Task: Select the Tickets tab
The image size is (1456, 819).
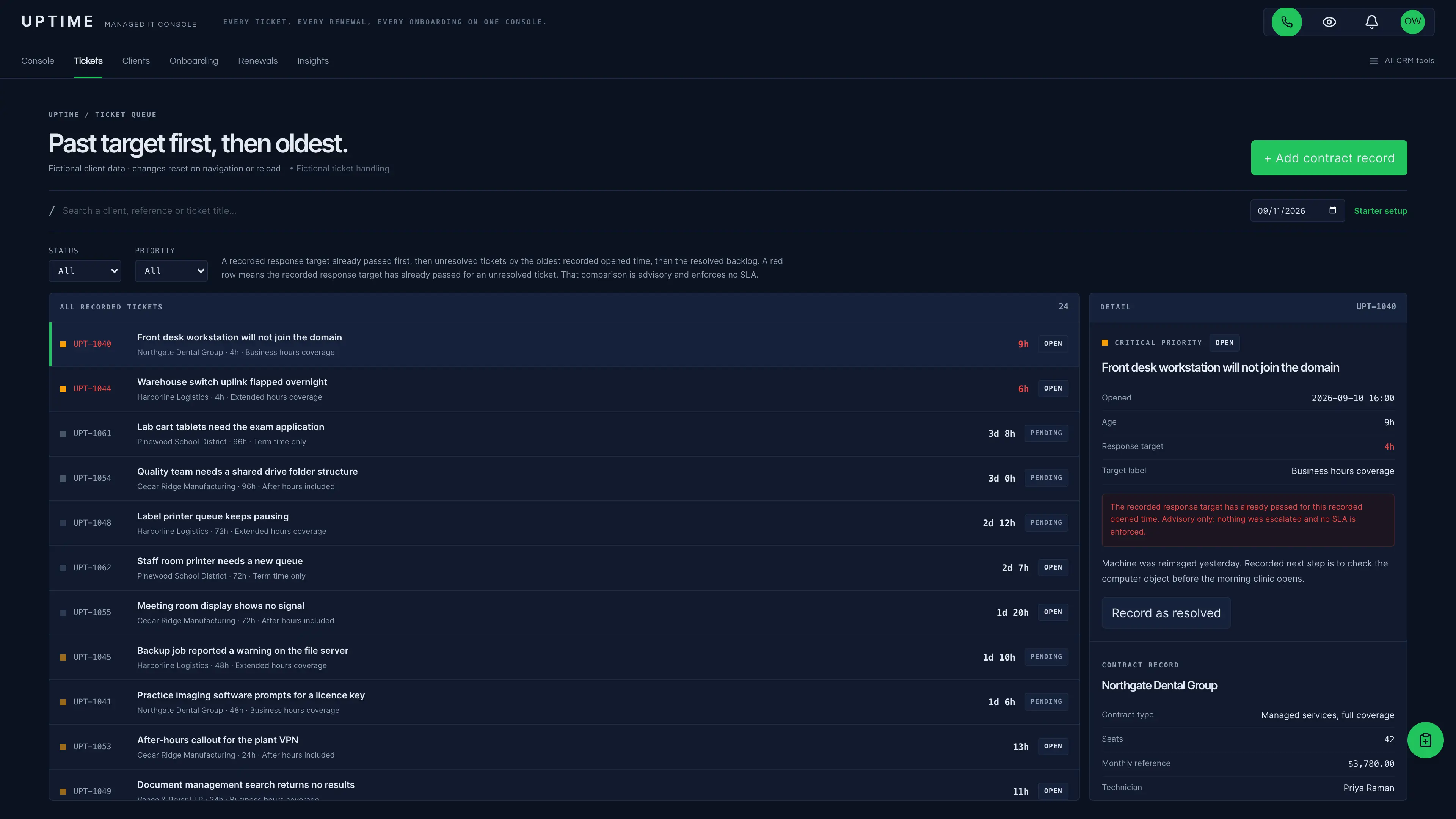Action: pyautogui.click(x=88, y=61)
